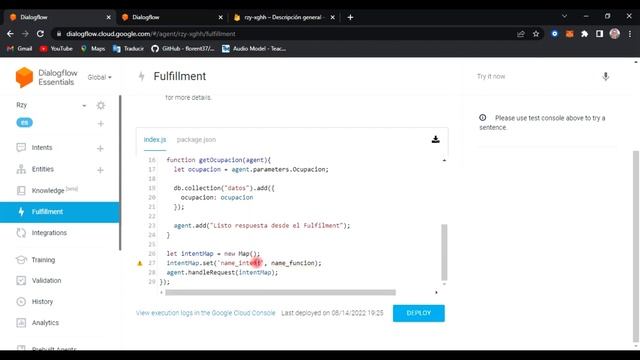This screenshot has height=360, width=640.
Task: Open the Traducir bookmark
Action: click(x=128, y=49)
